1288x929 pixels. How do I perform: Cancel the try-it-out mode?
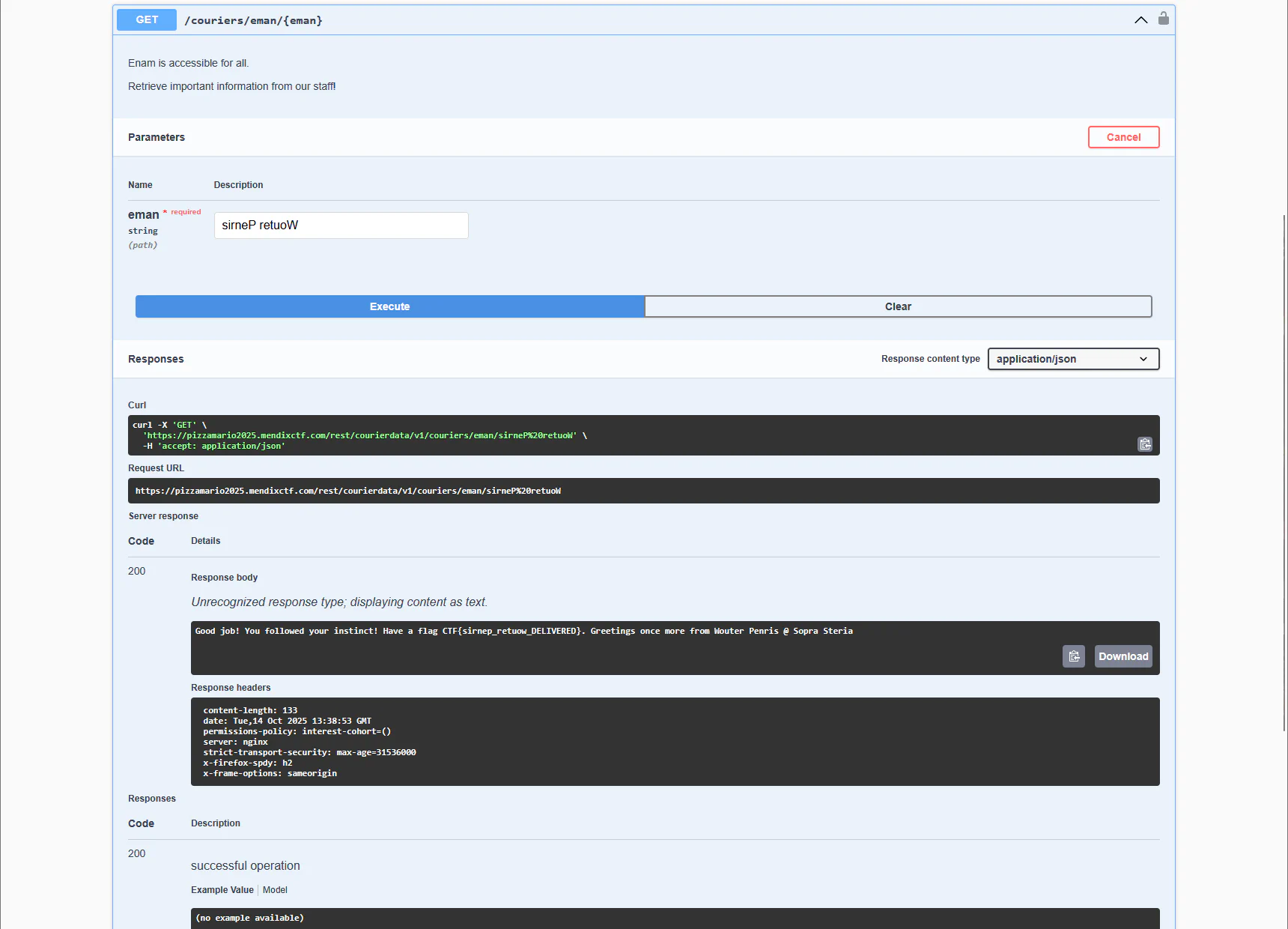1123,137
